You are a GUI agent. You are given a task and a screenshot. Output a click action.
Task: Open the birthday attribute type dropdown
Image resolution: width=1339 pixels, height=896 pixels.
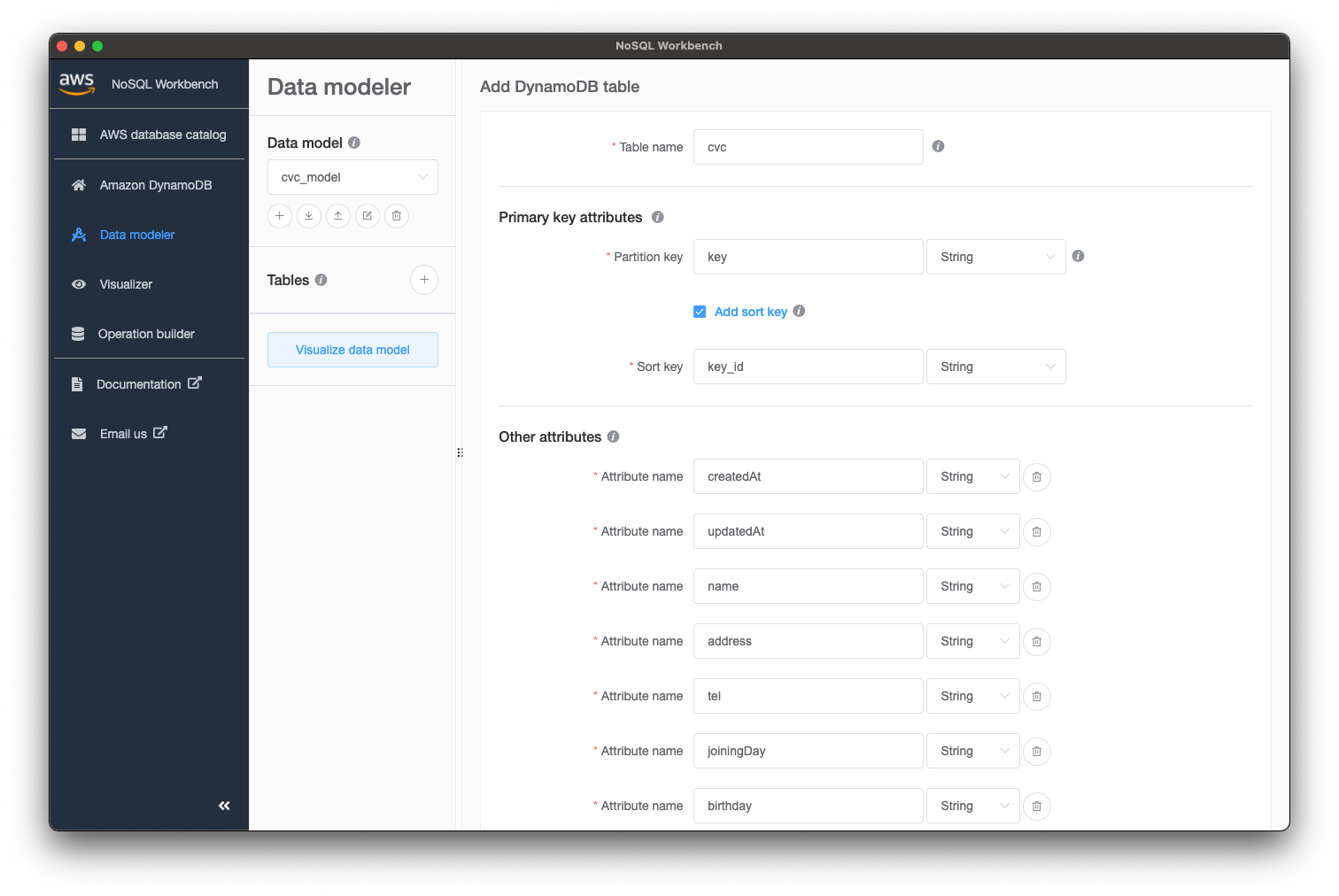point(973,806)
